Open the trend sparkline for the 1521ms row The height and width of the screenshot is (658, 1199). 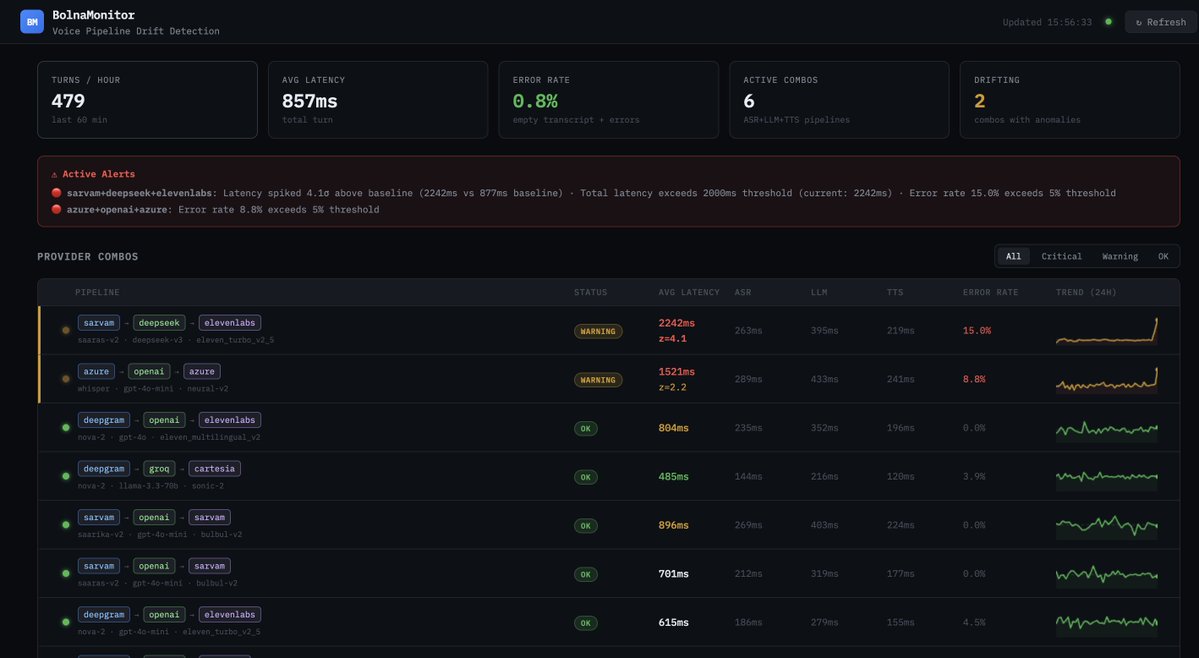pos(1106,379)
